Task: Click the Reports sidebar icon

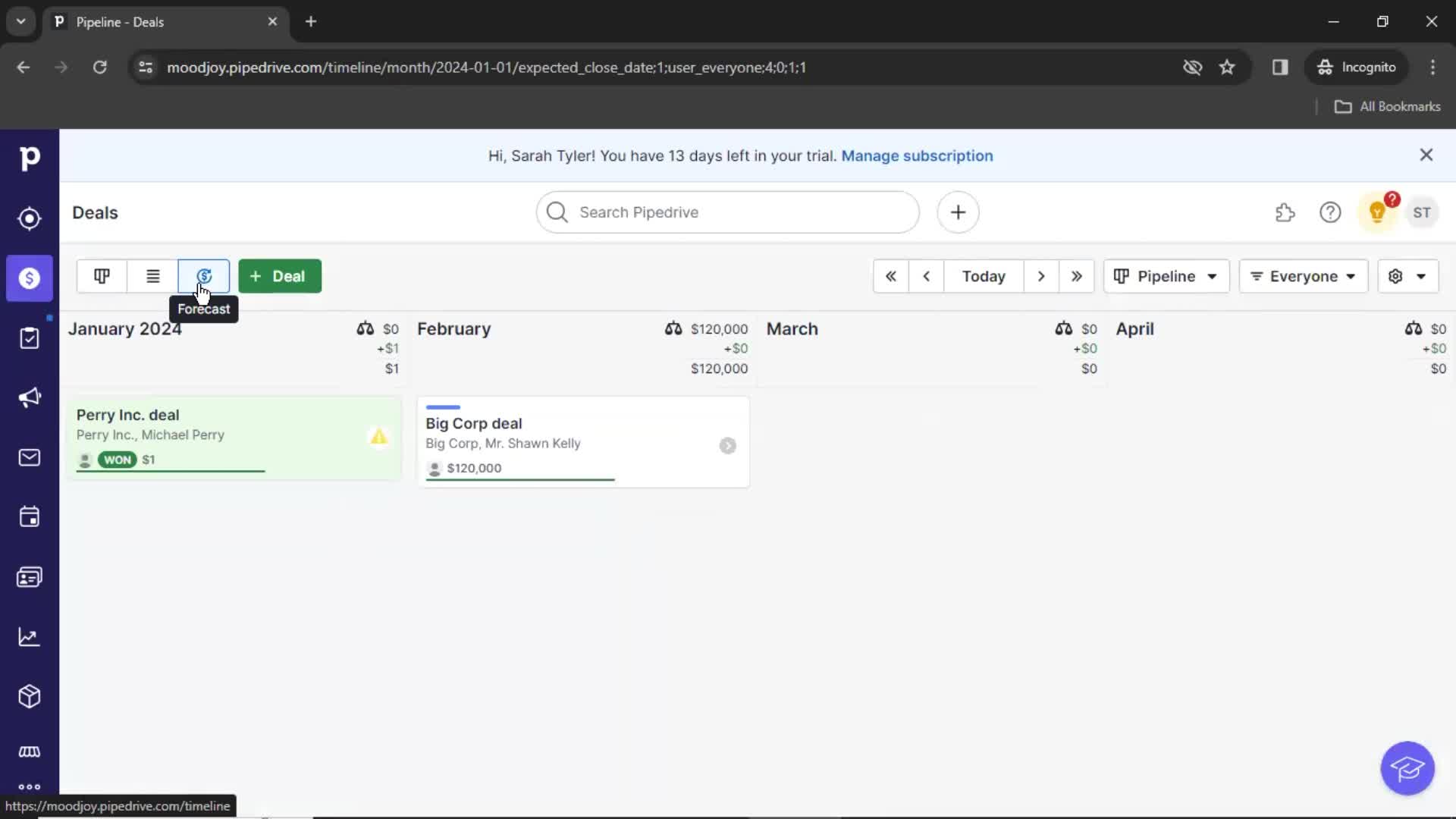Action: pos(29,637)
